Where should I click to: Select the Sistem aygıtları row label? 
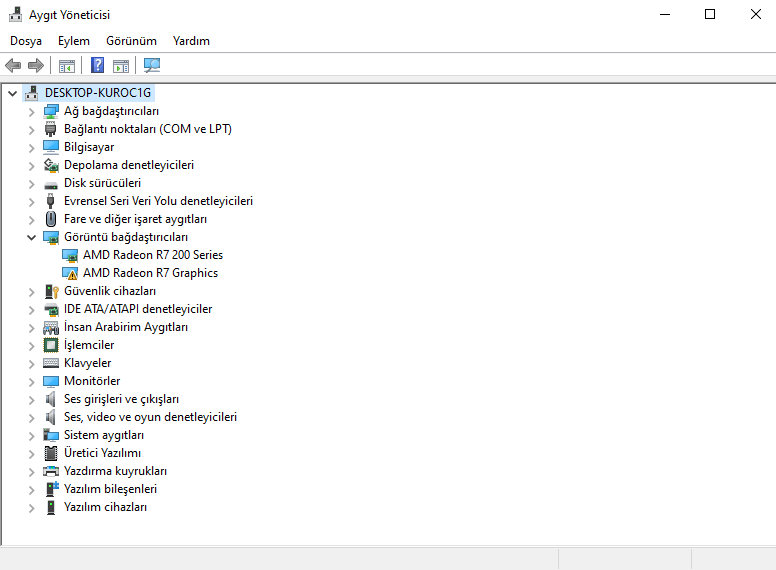[x=104, y=435]
